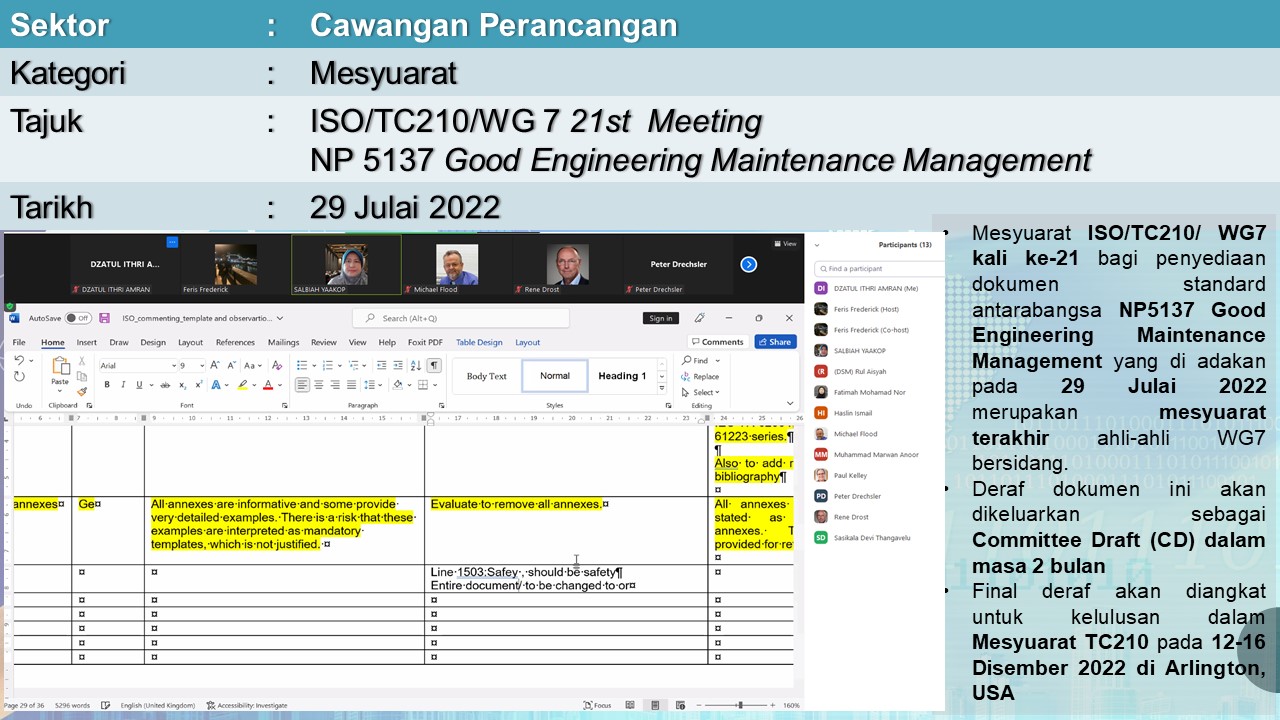The image size is (1280, 720).
Task: Click the Sign in button
Action: (661, 318)
